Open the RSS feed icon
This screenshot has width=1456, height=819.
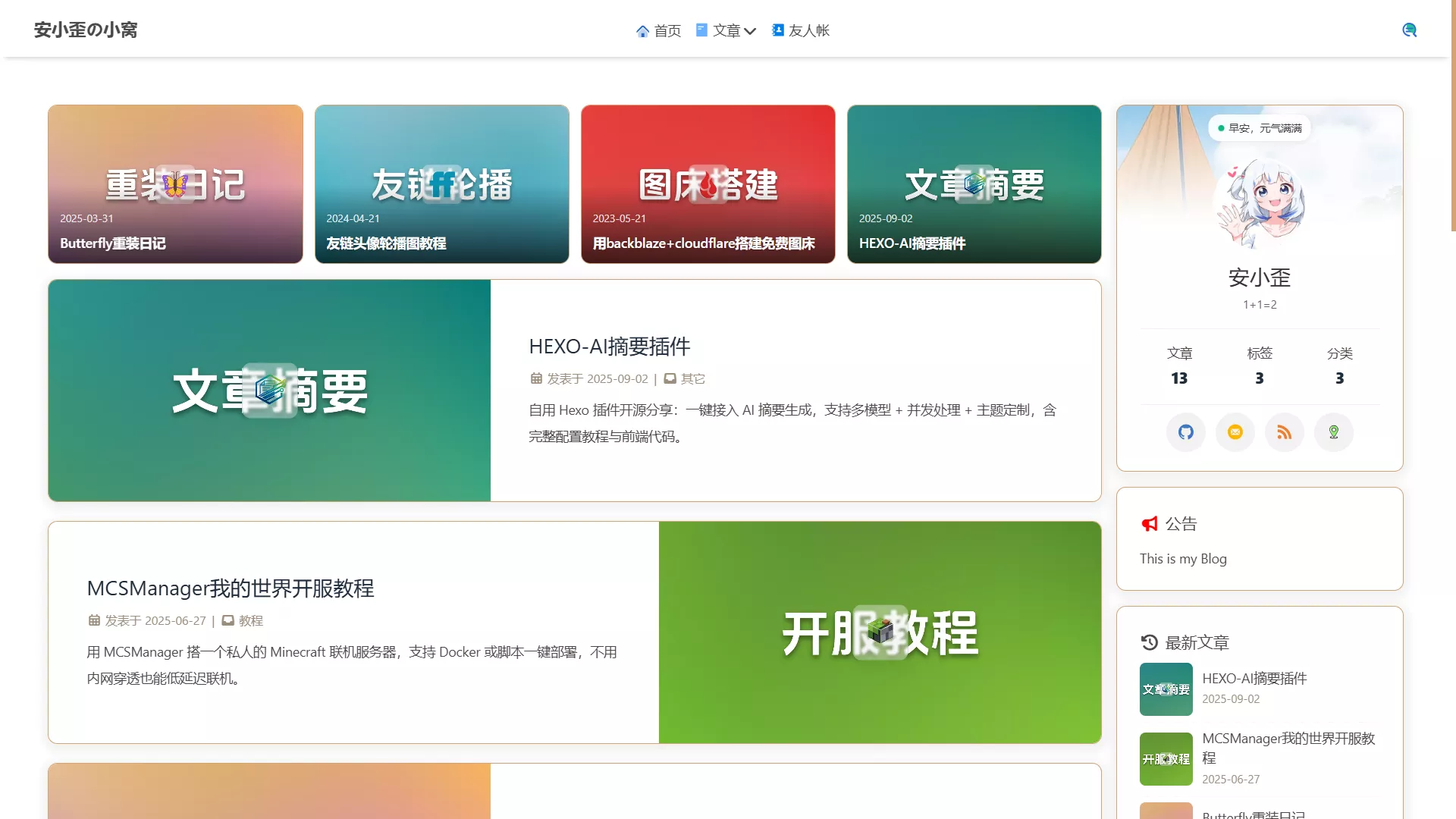point(1285,432)
